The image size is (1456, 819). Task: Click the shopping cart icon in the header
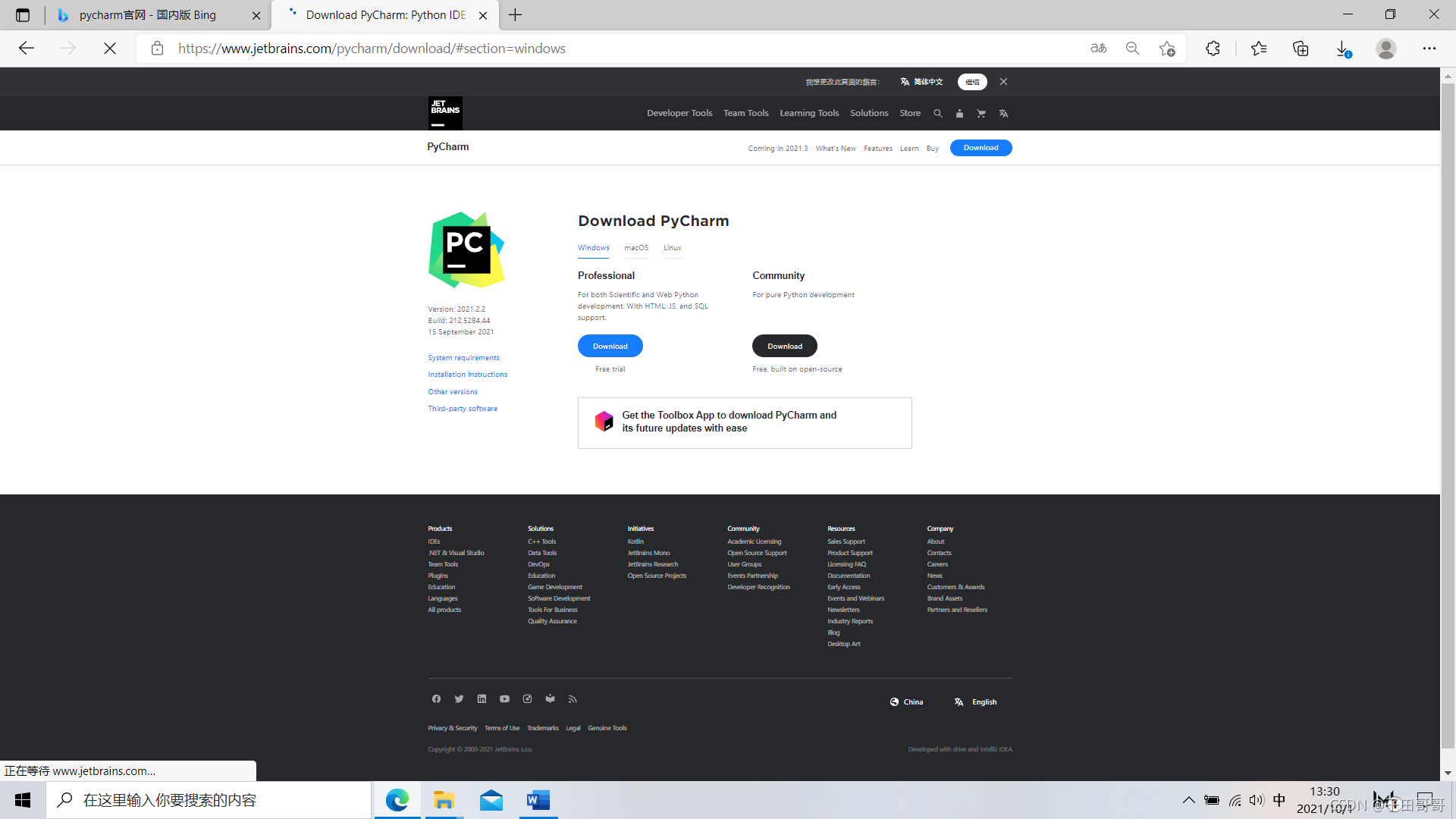click(x=981, y=113)
